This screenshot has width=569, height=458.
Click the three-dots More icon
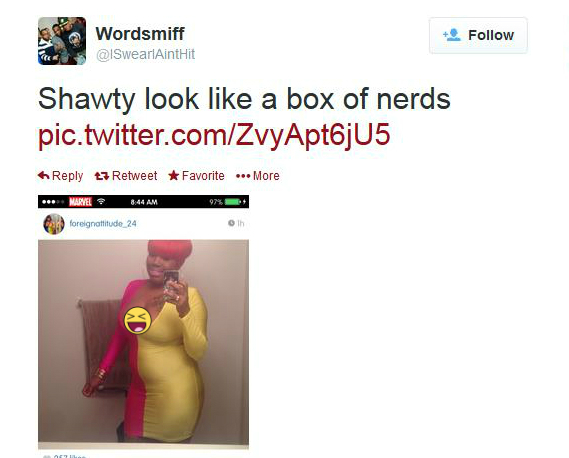(x=243, y=176)
